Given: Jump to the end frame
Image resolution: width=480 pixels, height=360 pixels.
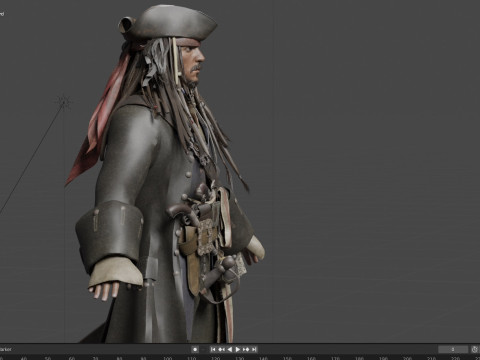Looking at the screenshot, I should (x=254, y=349).
